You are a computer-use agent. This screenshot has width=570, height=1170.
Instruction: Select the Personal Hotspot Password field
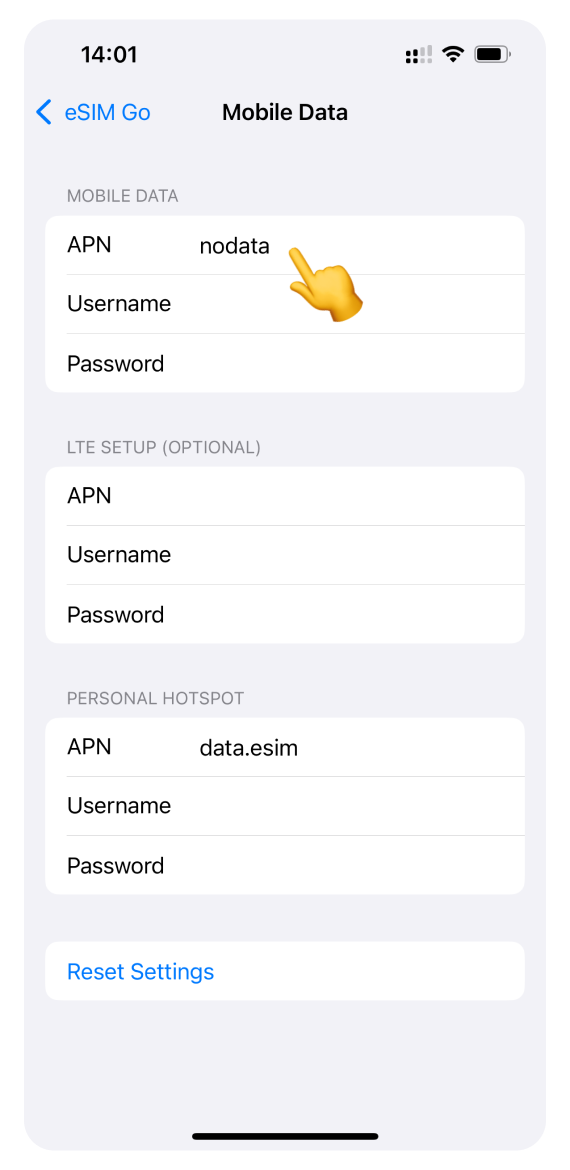point(285,865)
